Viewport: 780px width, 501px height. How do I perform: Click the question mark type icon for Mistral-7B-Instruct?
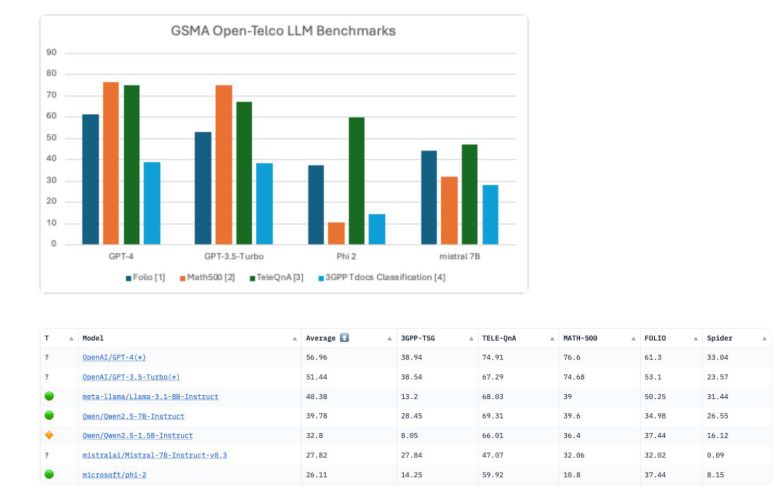[45, 455]
